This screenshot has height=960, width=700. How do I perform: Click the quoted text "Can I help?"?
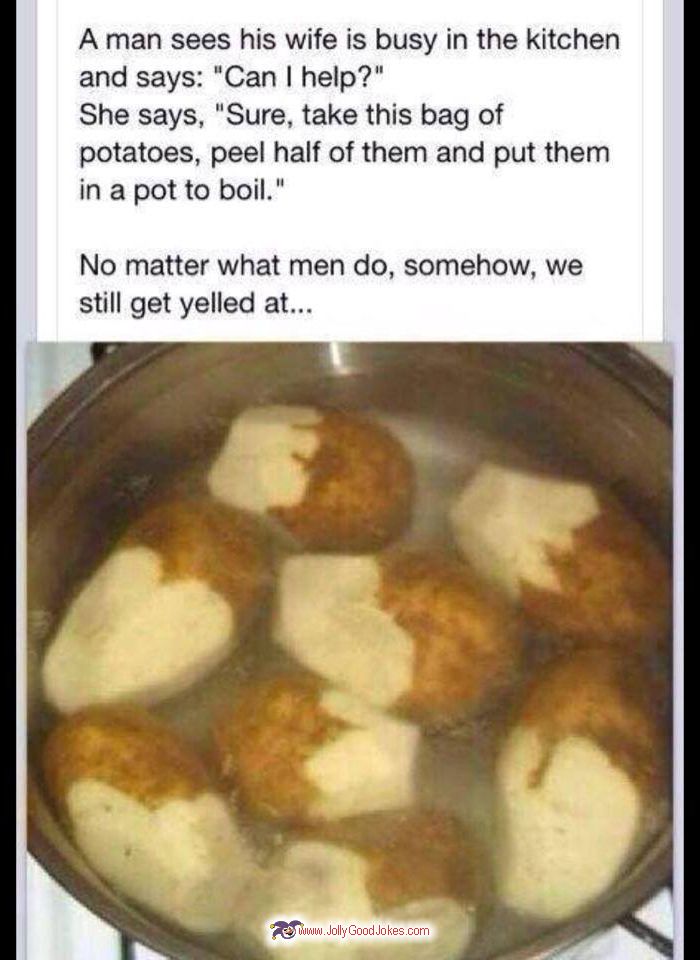click(x=297, y=78)
